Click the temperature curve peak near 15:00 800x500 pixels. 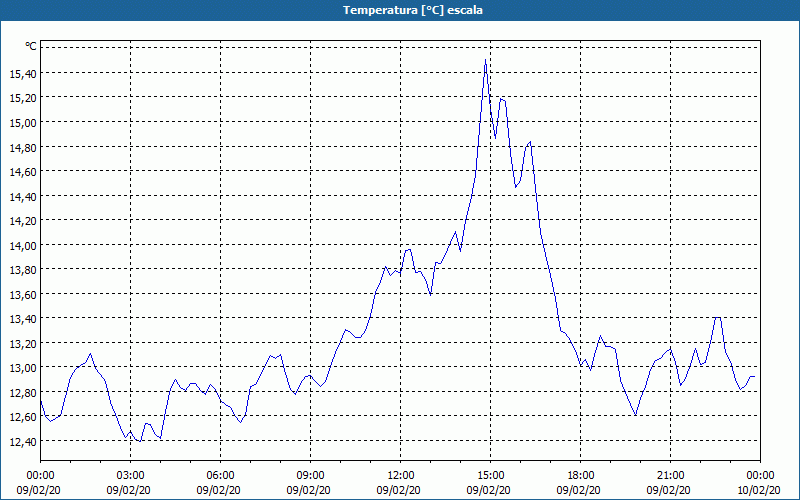485,60
